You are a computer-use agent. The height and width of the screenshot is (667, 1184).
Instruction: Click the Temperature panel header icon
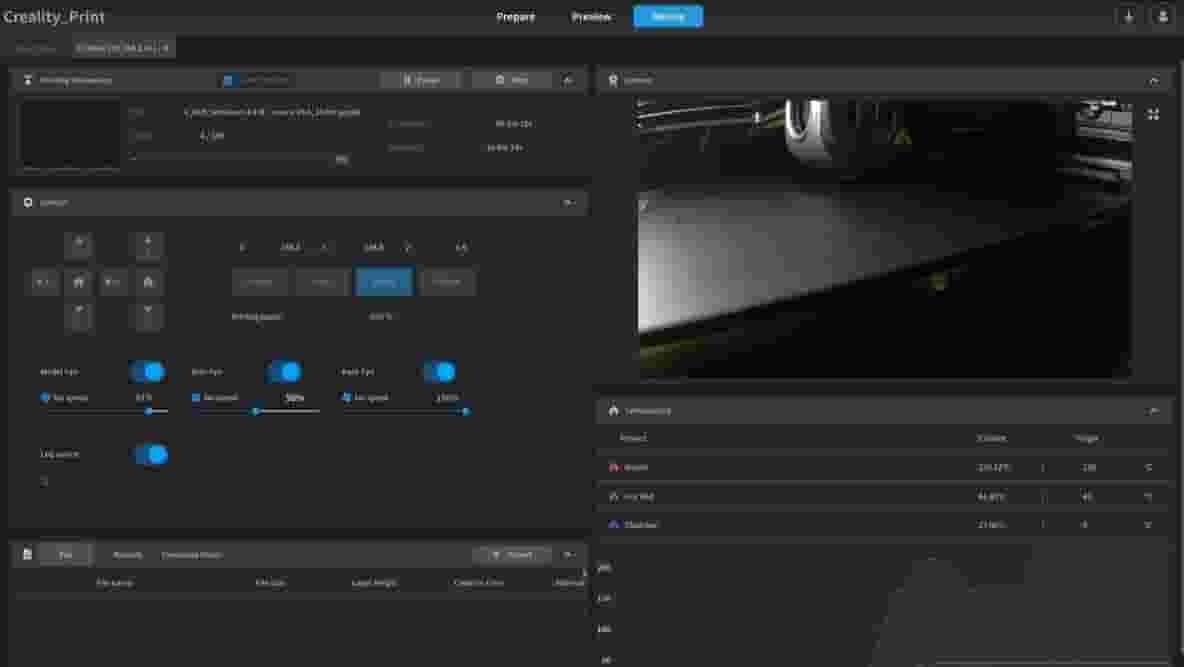coord(613,410)
